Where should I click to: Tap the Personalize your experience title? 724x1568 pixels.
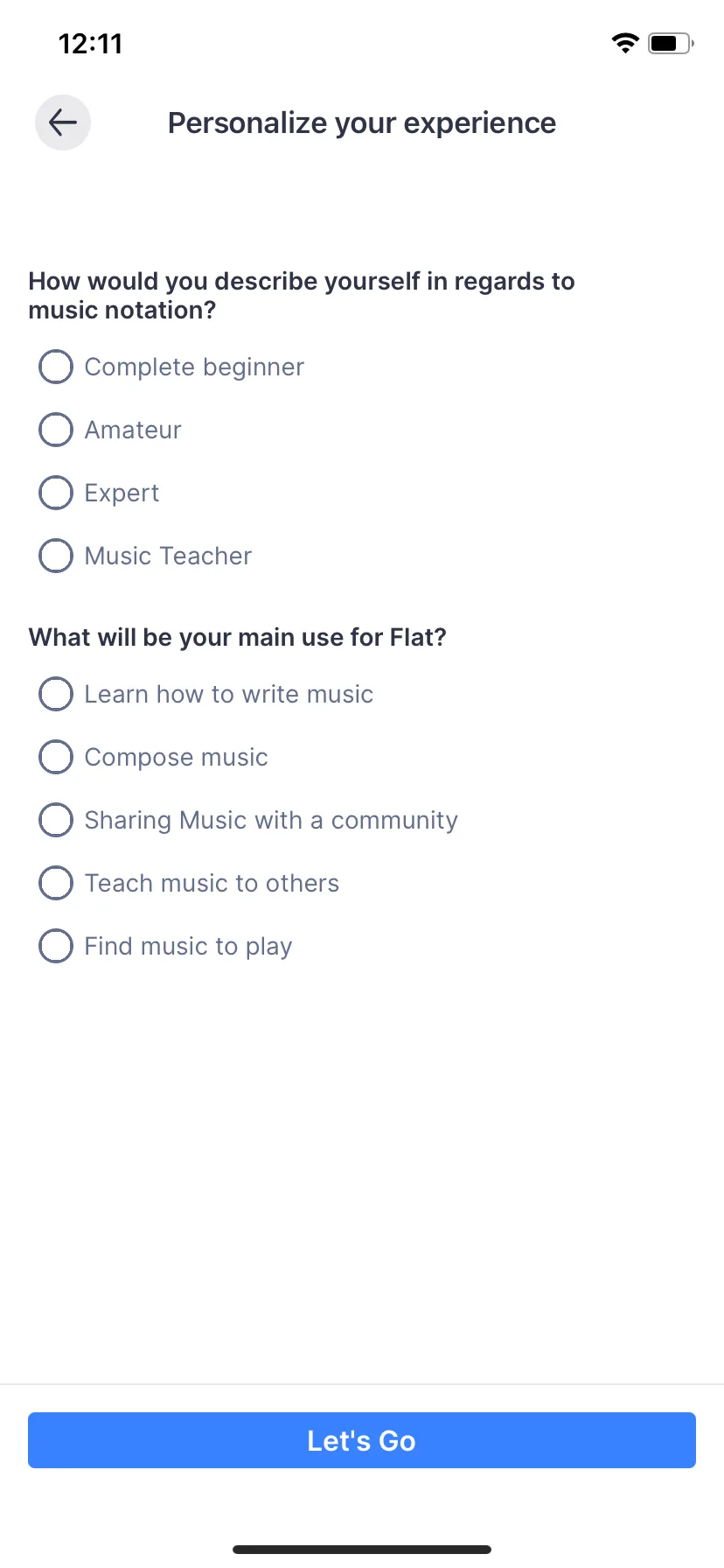(362, 123)
